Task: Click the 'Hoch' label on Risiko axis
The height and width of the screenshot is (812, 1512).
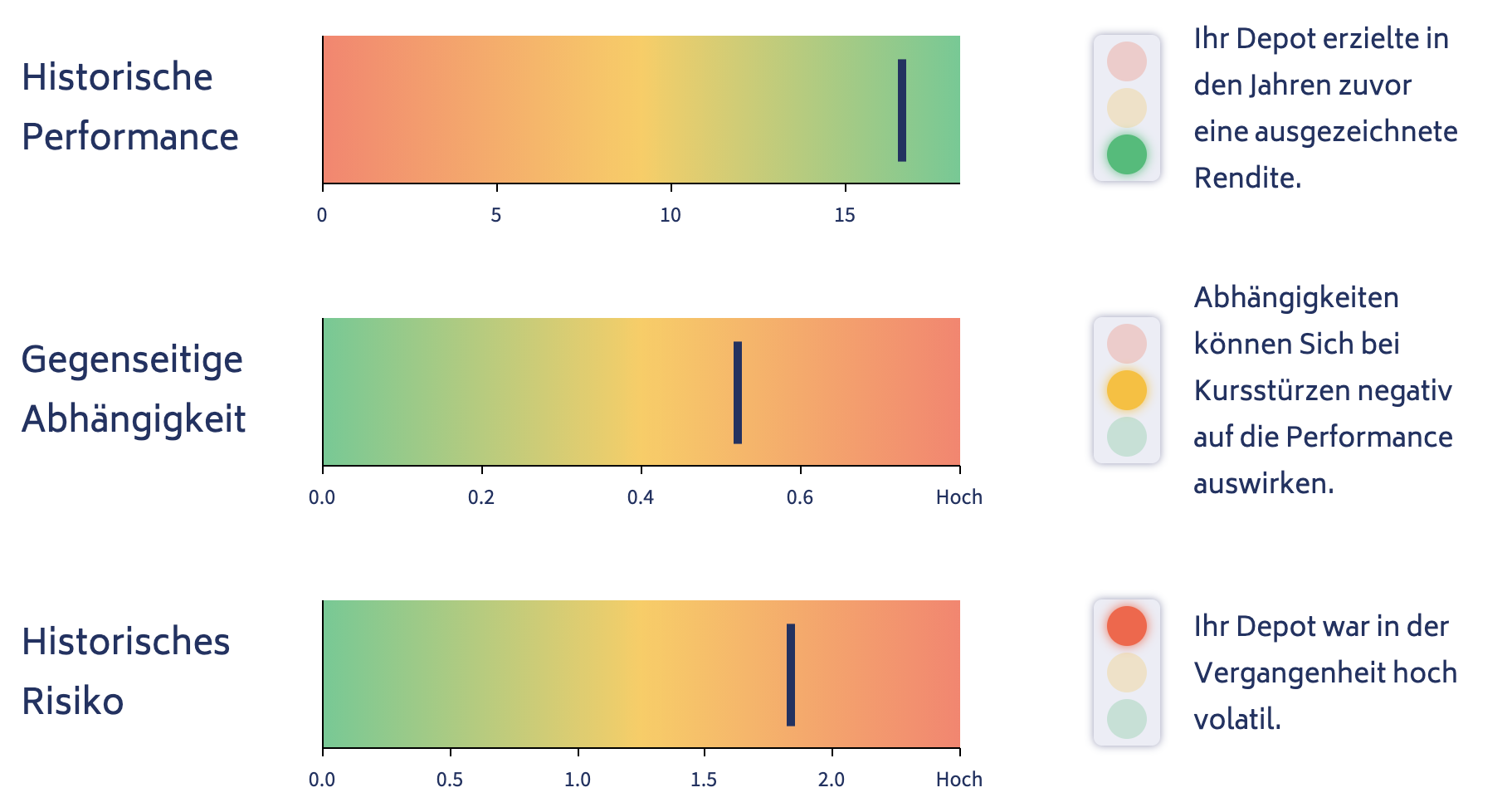Action: (959, 780)
